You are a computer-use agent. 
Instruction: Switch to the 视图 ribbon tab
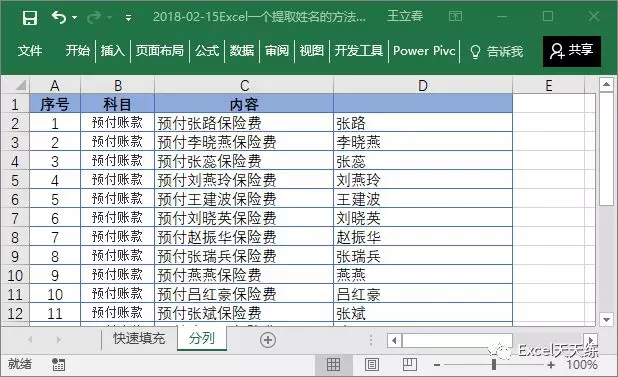(311, 50)
